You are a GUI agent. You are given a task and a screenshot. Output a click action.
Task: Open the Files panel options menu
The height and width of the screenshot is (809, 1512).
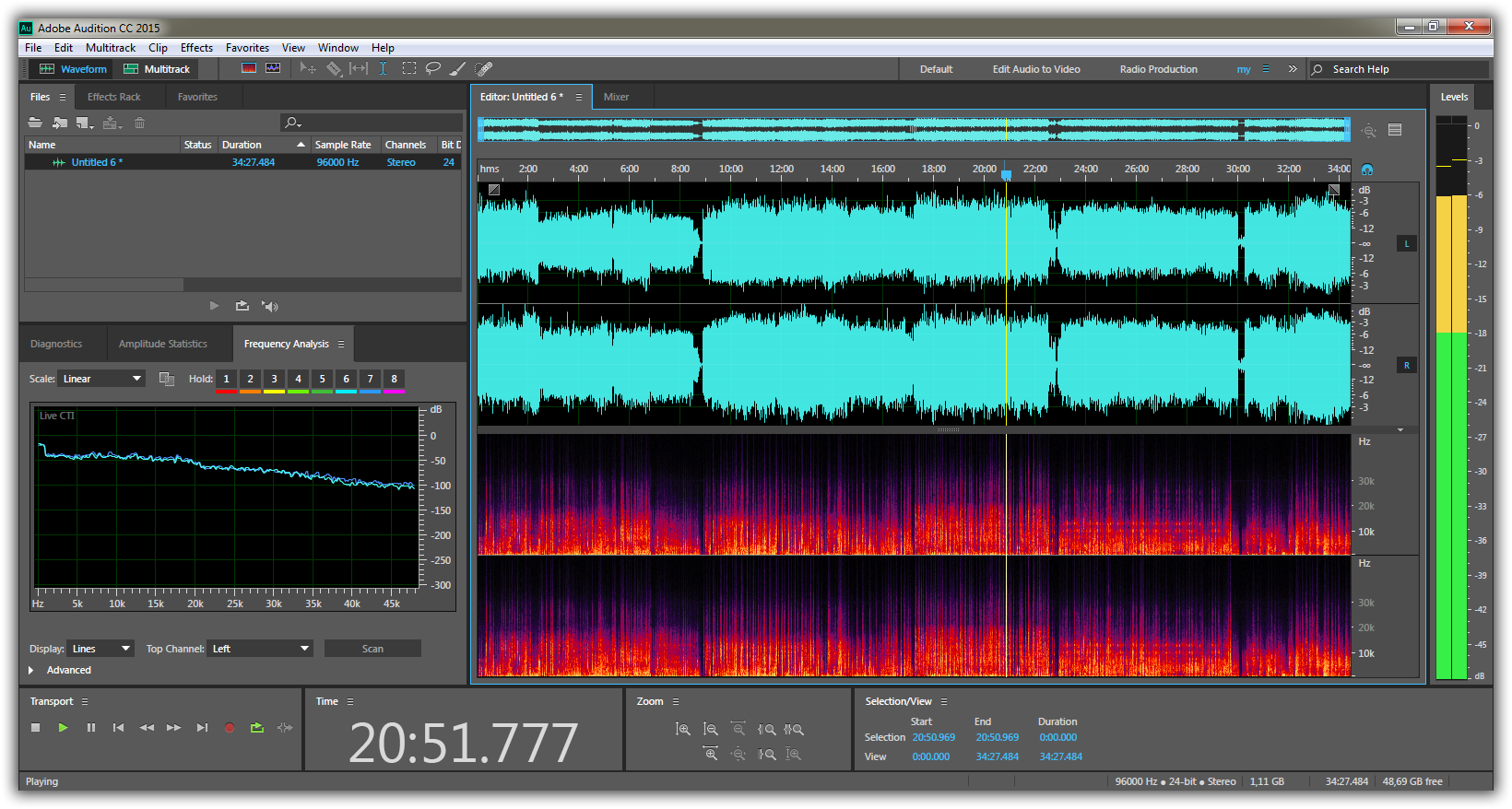(63, 97)
